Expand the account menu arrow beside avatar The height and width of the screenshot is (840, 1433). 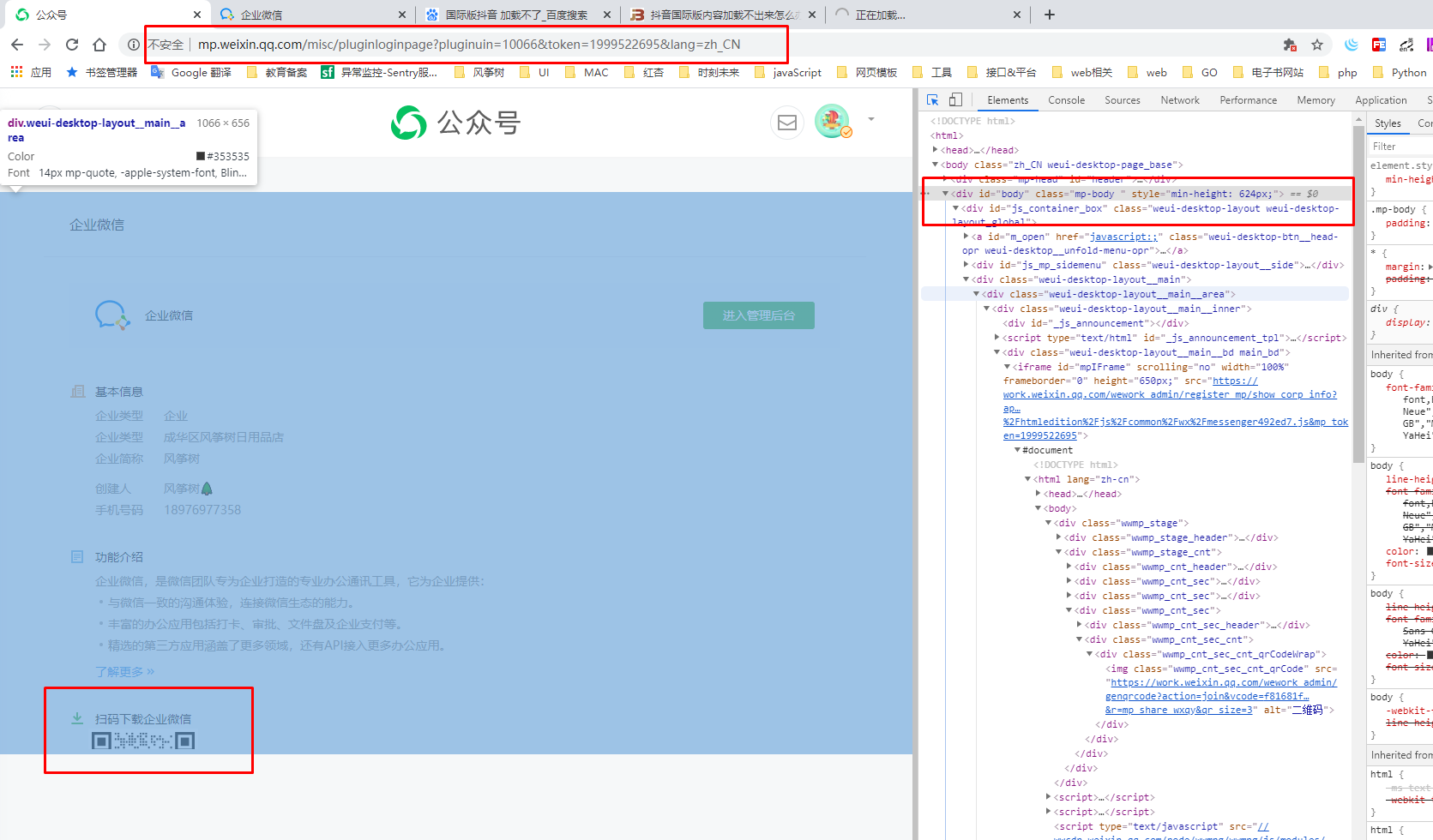click(871, 119)
